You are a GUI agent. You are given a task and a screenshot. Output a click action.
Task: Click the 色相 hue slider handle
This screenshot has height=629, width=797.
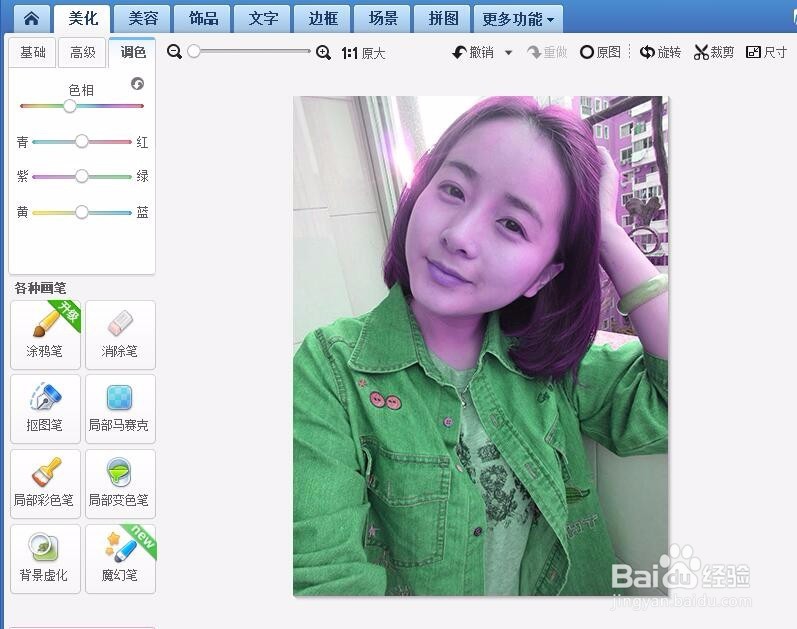point(70,106)
